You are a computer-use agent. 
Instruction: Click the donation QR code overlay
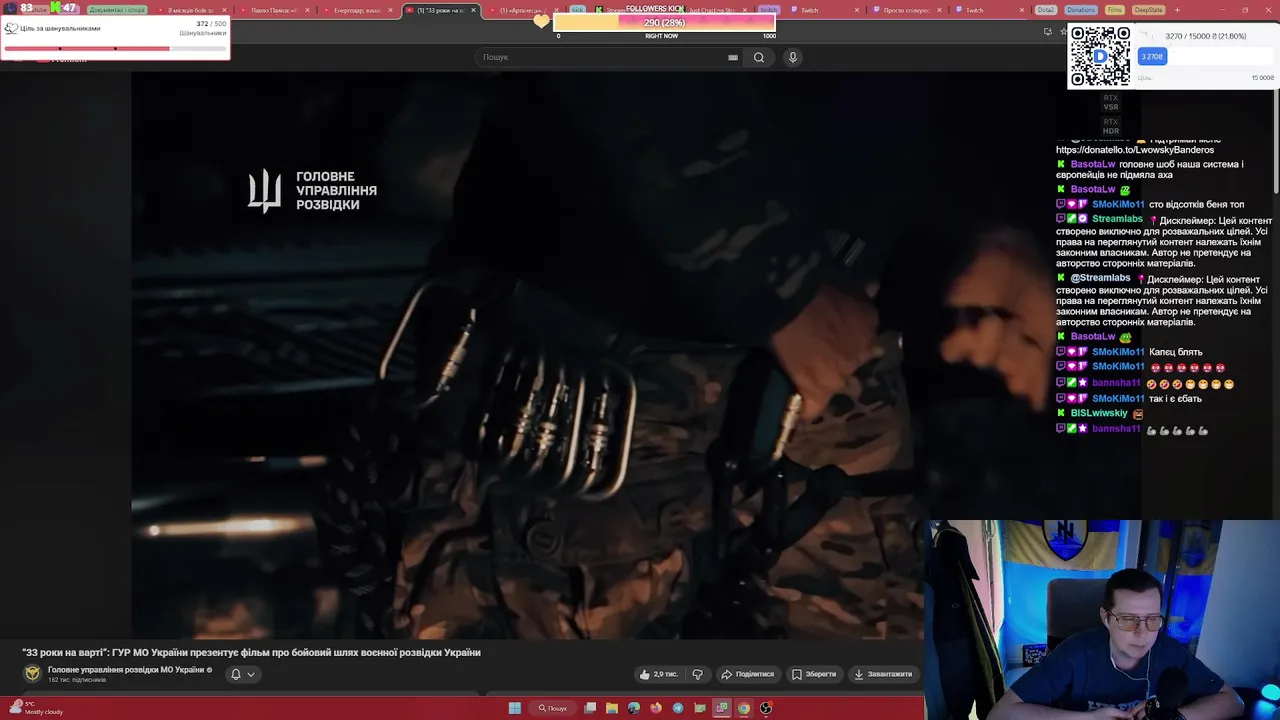[x=1100, y=56]
